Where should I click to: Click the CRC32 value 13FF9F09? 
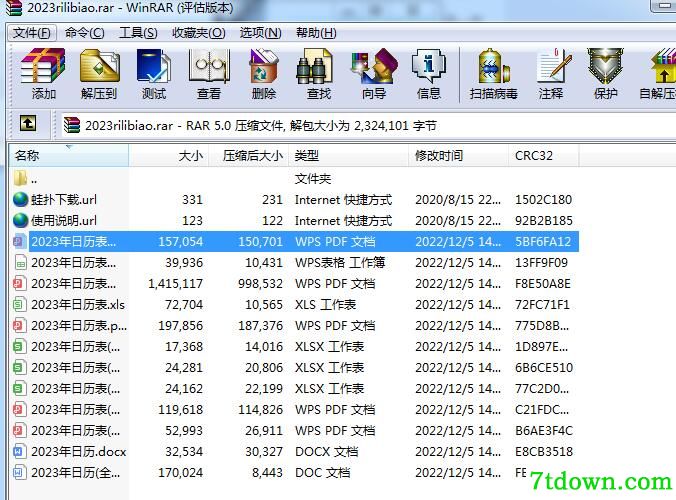(x=541, y=262)
